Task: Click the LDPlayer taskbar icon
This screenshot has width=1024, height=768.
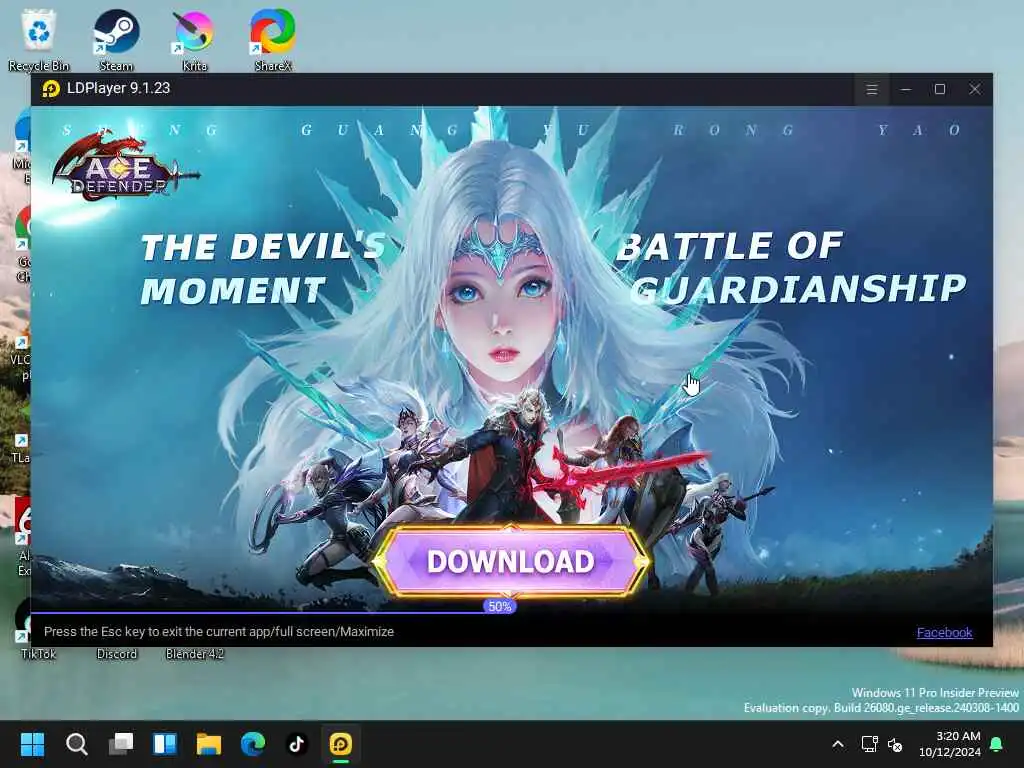Action: click(x=341, y=744)
